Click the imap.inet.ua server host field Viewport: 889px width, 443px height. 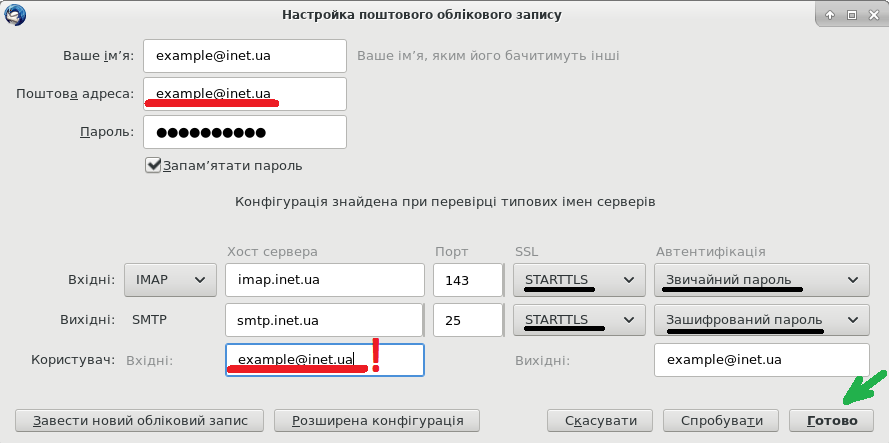[325, 280]
